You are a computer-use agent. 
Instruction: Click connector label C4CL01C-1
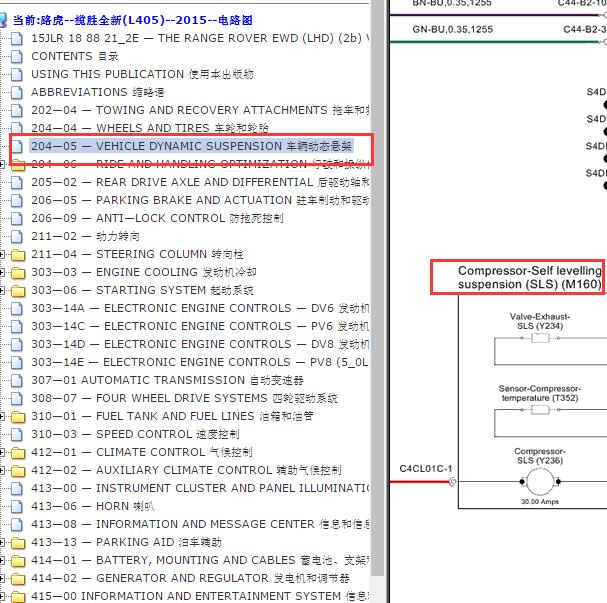(425, 469)
